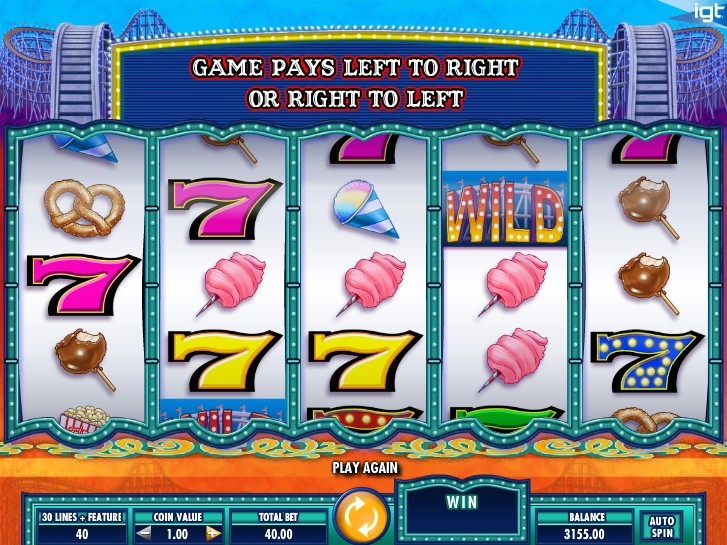Click the pink 7 on the first reel
The image size is (727, 545).
tap(83, 285)
